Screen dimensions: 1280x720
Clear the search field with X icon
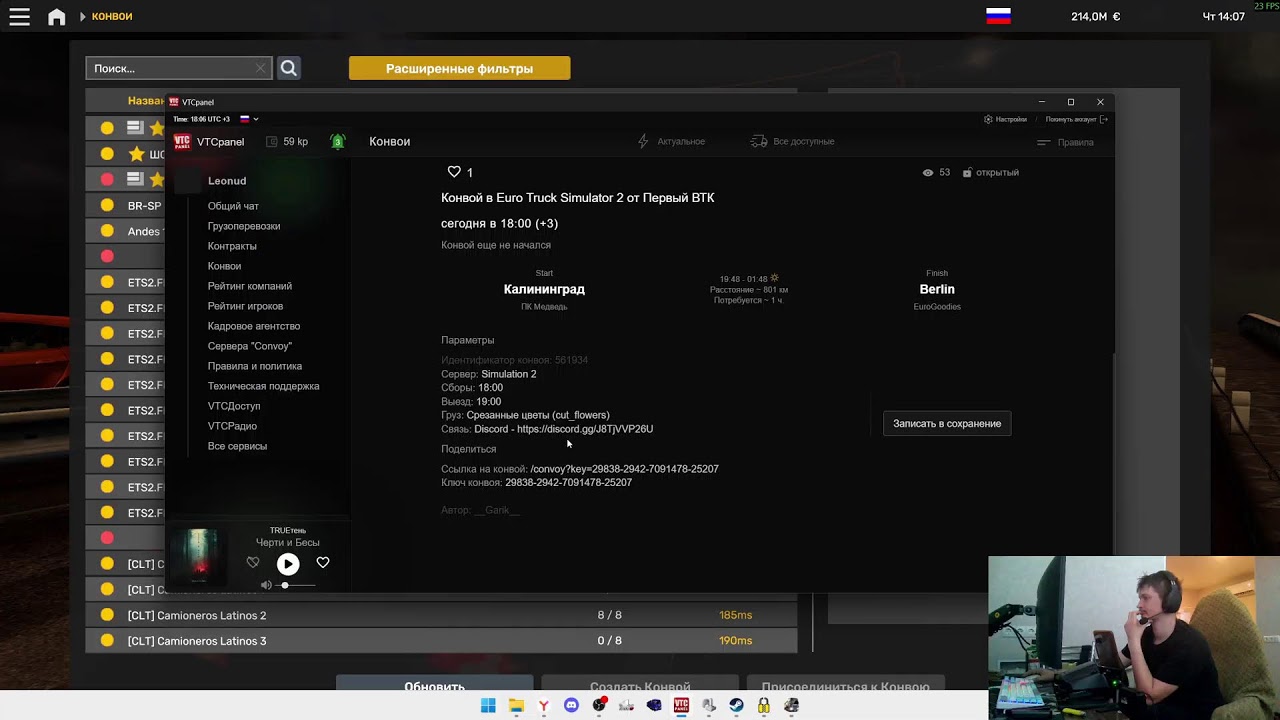[x=260, y=68]
